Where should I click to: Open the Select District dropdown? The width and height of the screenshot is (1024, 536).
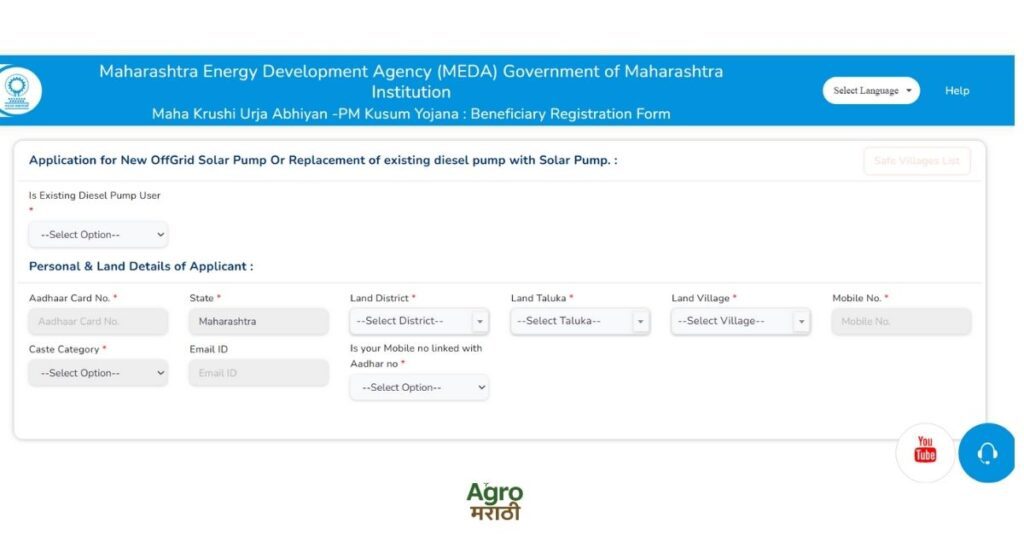point(419,321)
